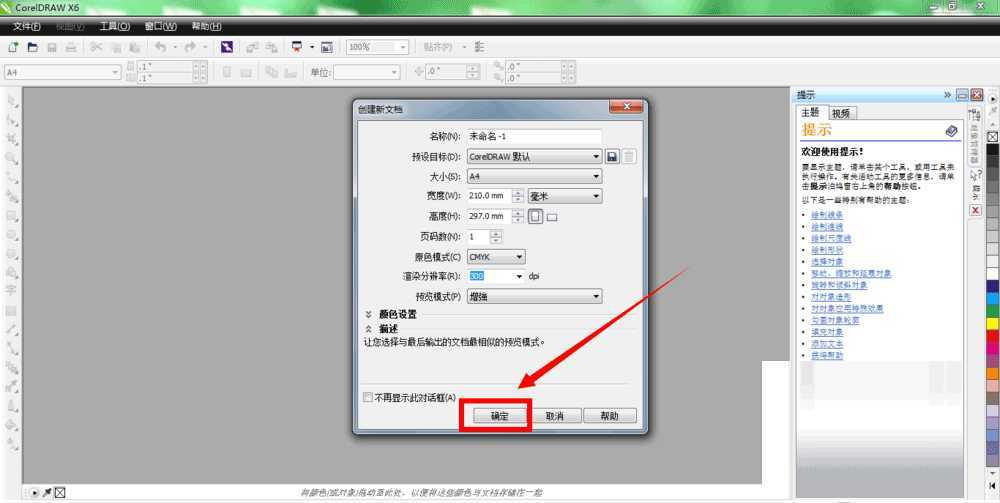Click red X icon on docker side strip
This screenshot has height=503, width=1000.
[x=975, y=210]
